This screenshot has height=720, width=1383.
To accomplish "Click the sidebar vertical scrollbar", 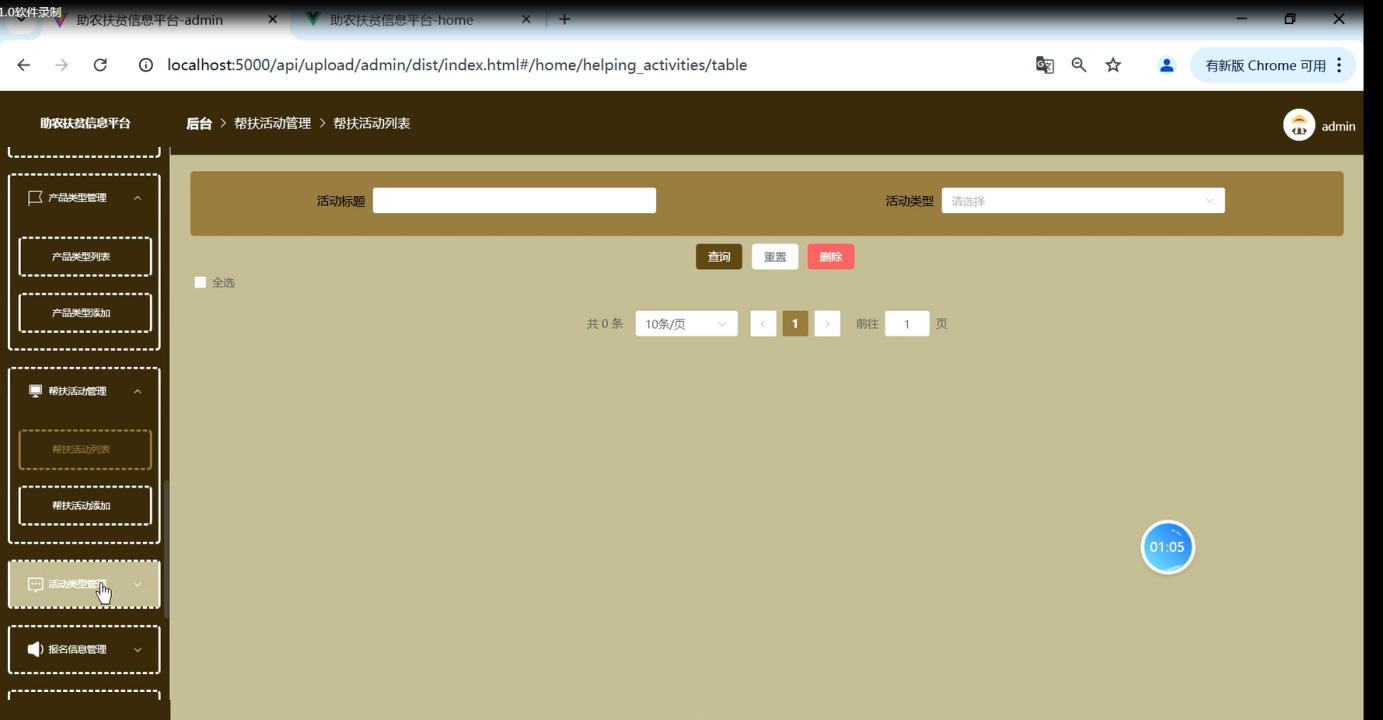I will point(166,550).
